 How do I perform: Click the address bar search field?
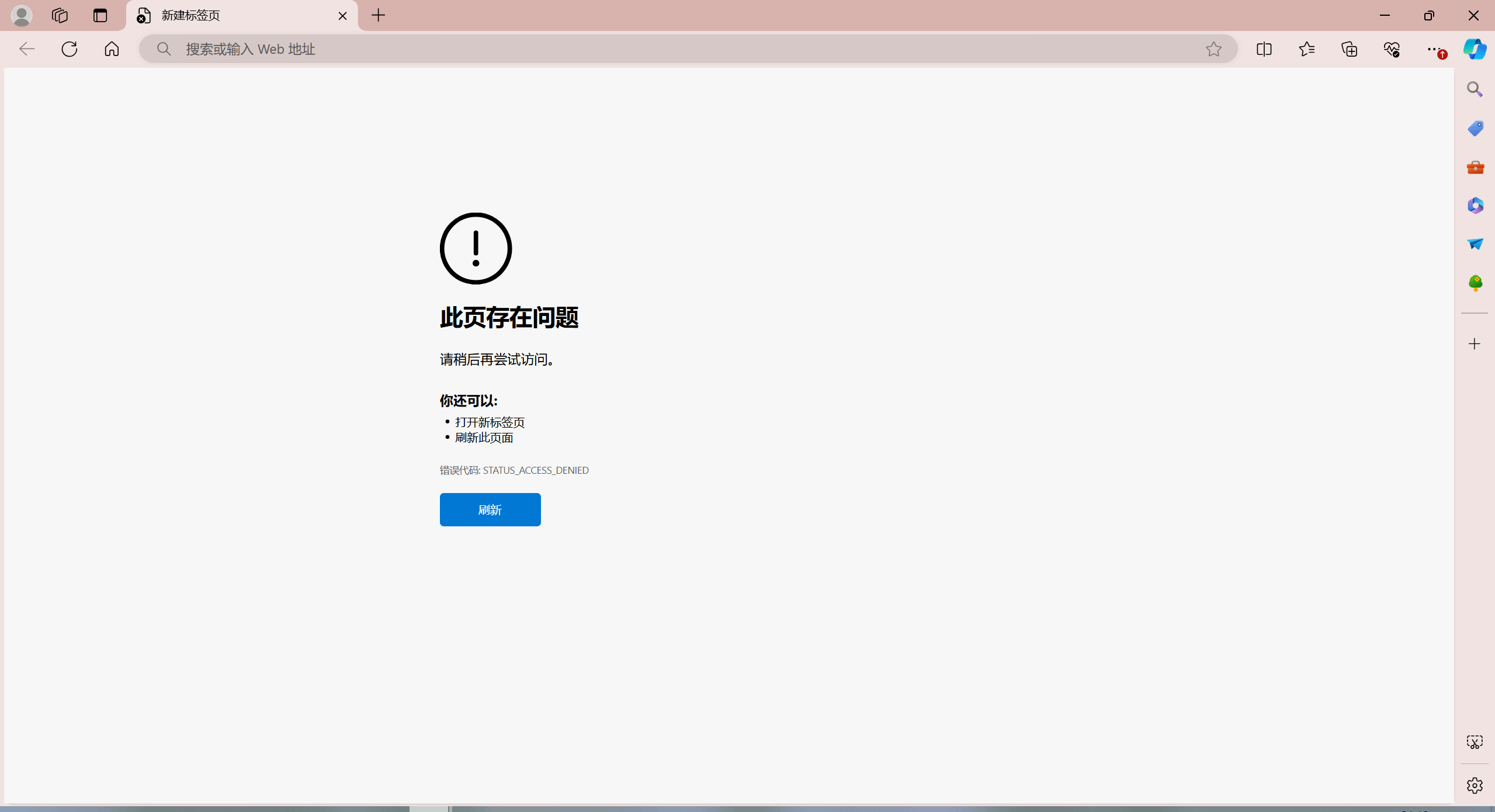[x=643, y=49]
